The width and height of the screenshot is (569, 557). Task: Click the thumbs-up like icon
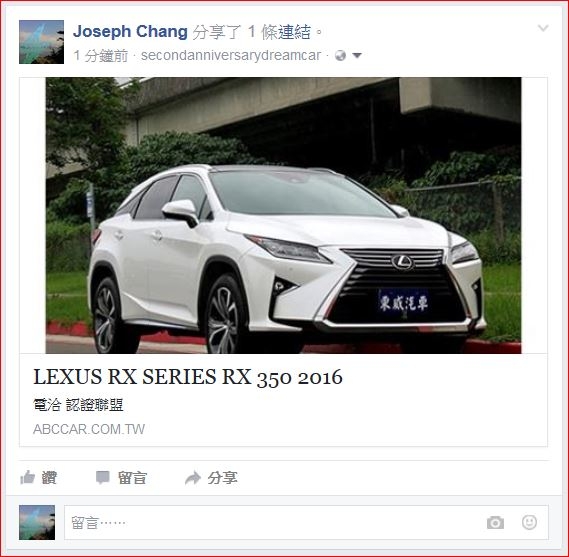[28, 477]
